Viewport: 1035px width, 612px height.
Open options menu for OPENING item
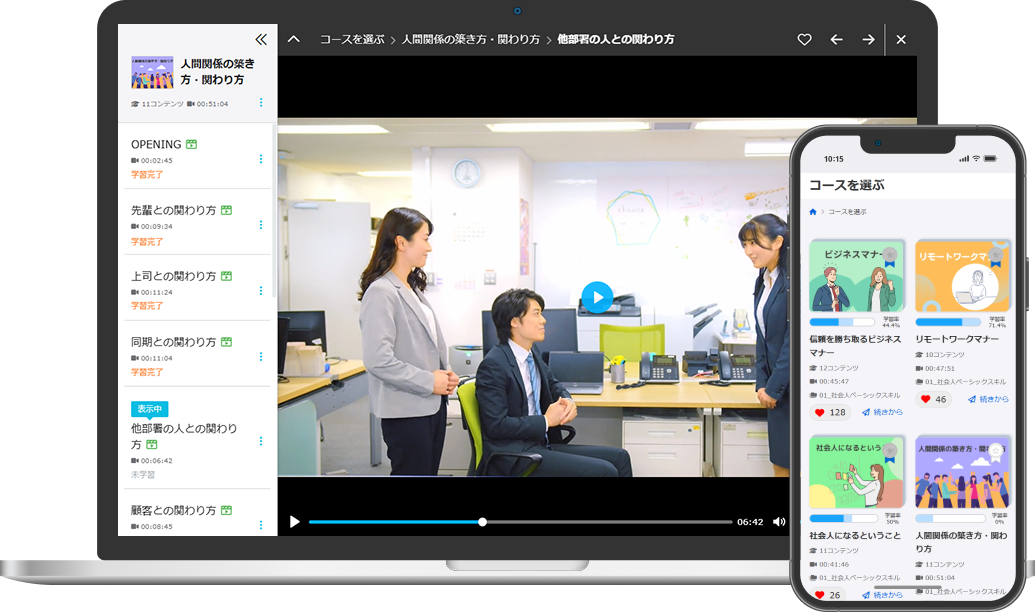[x=261, y=159]
